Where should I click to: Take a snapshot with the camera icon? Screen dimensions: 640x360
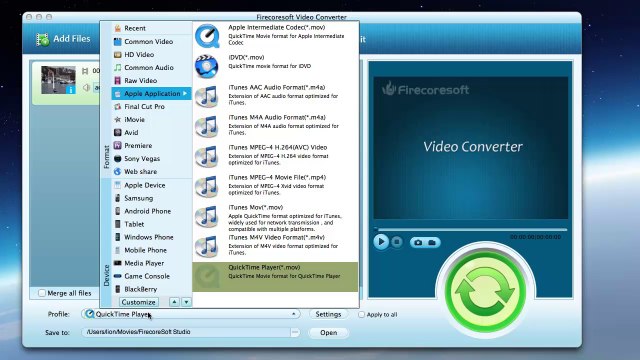[x=418, y=242]
